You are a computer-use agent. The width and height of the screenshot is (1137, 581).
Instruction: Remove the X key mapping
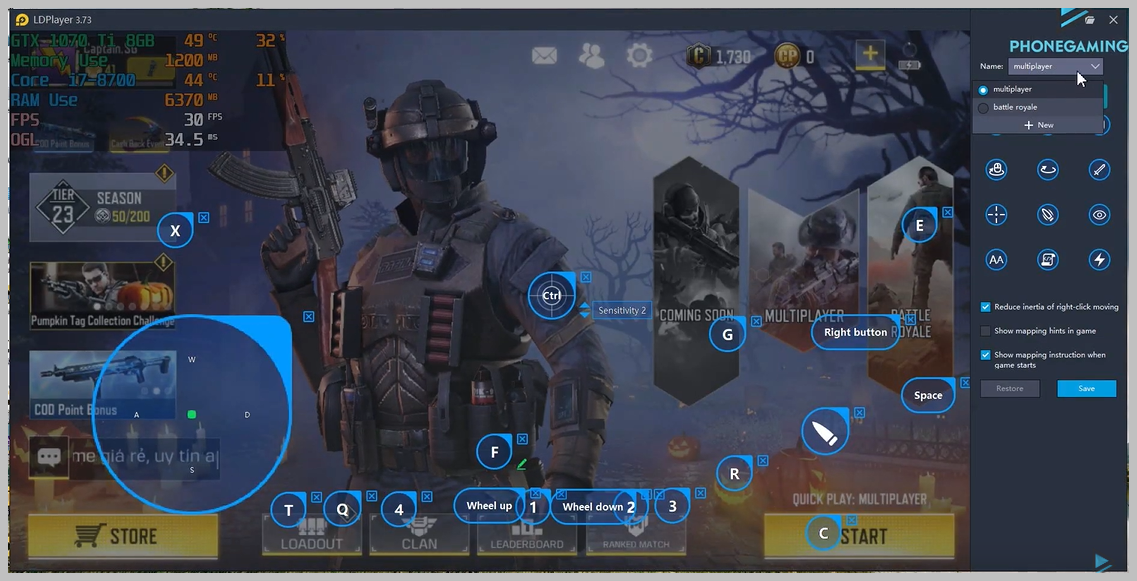(x=204, y=217)
